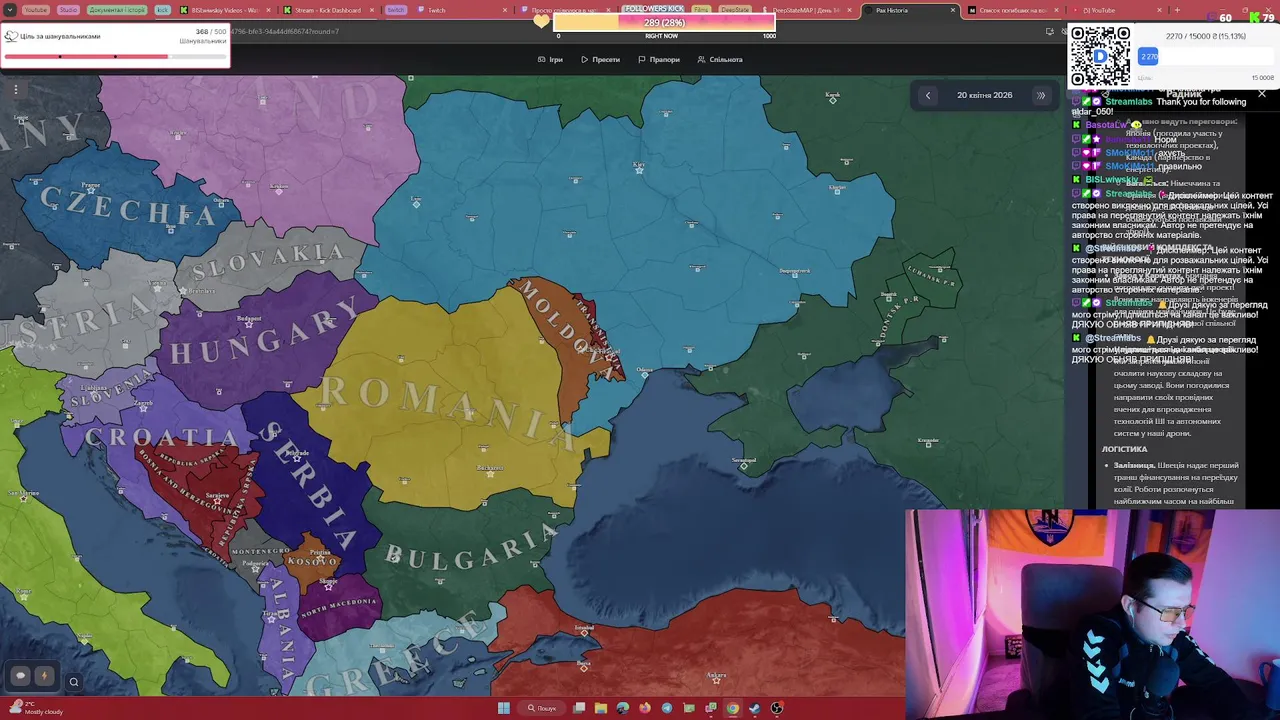Open Steam from the taskbar

click(755, 708)
